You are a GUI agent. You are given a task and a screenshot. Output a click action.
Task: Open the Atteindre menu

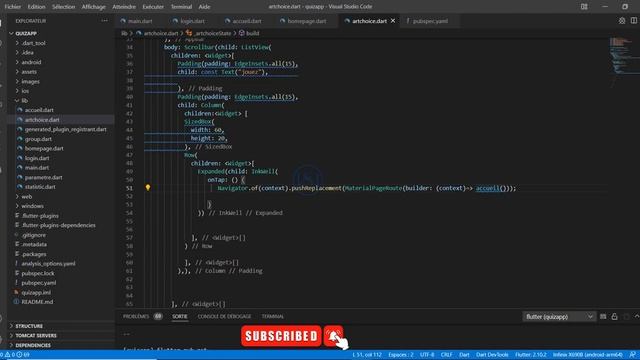124,7
